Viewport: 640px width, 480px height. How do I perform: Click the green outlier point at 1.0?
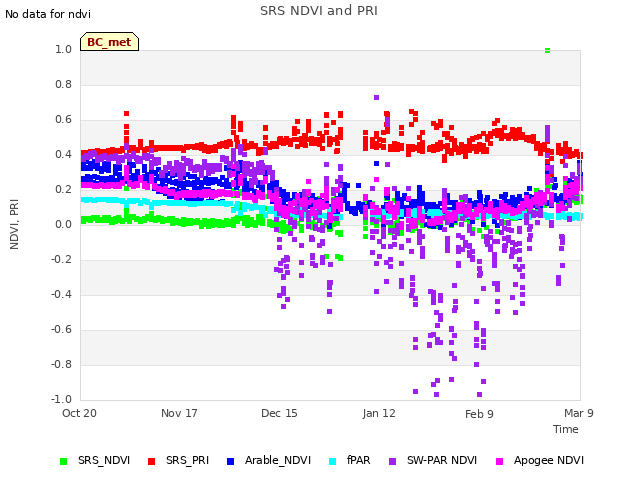tap(547, 50)
